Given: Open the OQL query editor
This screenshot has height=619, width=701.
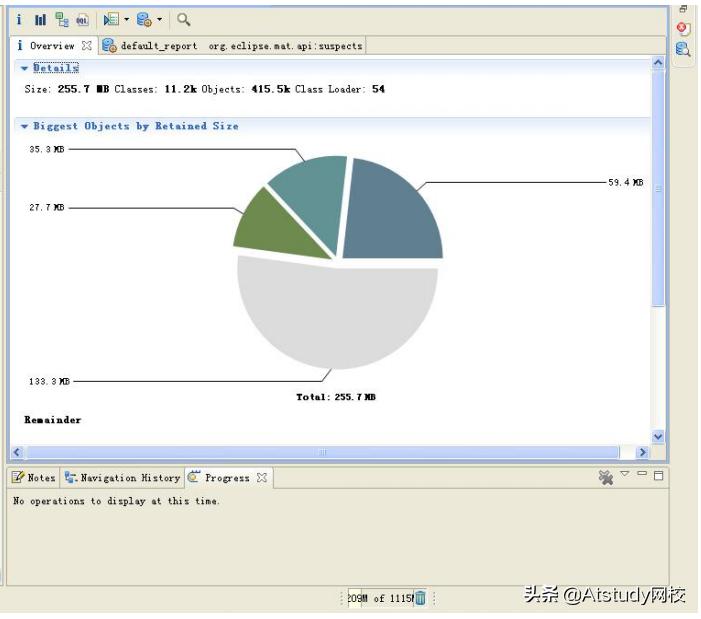Looking at the screenshot, I should (82, 19).
